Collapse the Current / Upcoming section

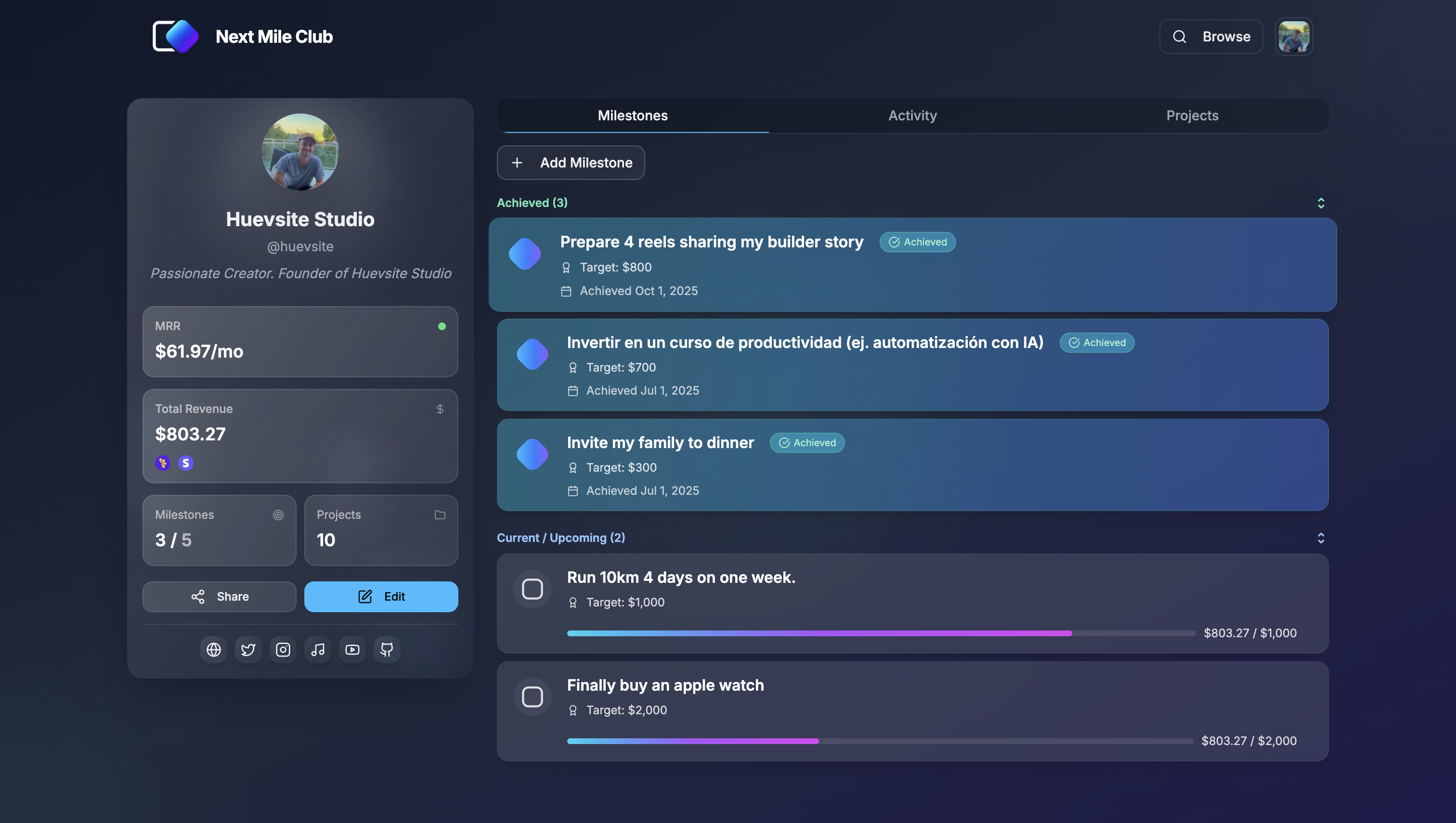[1321, 538]
